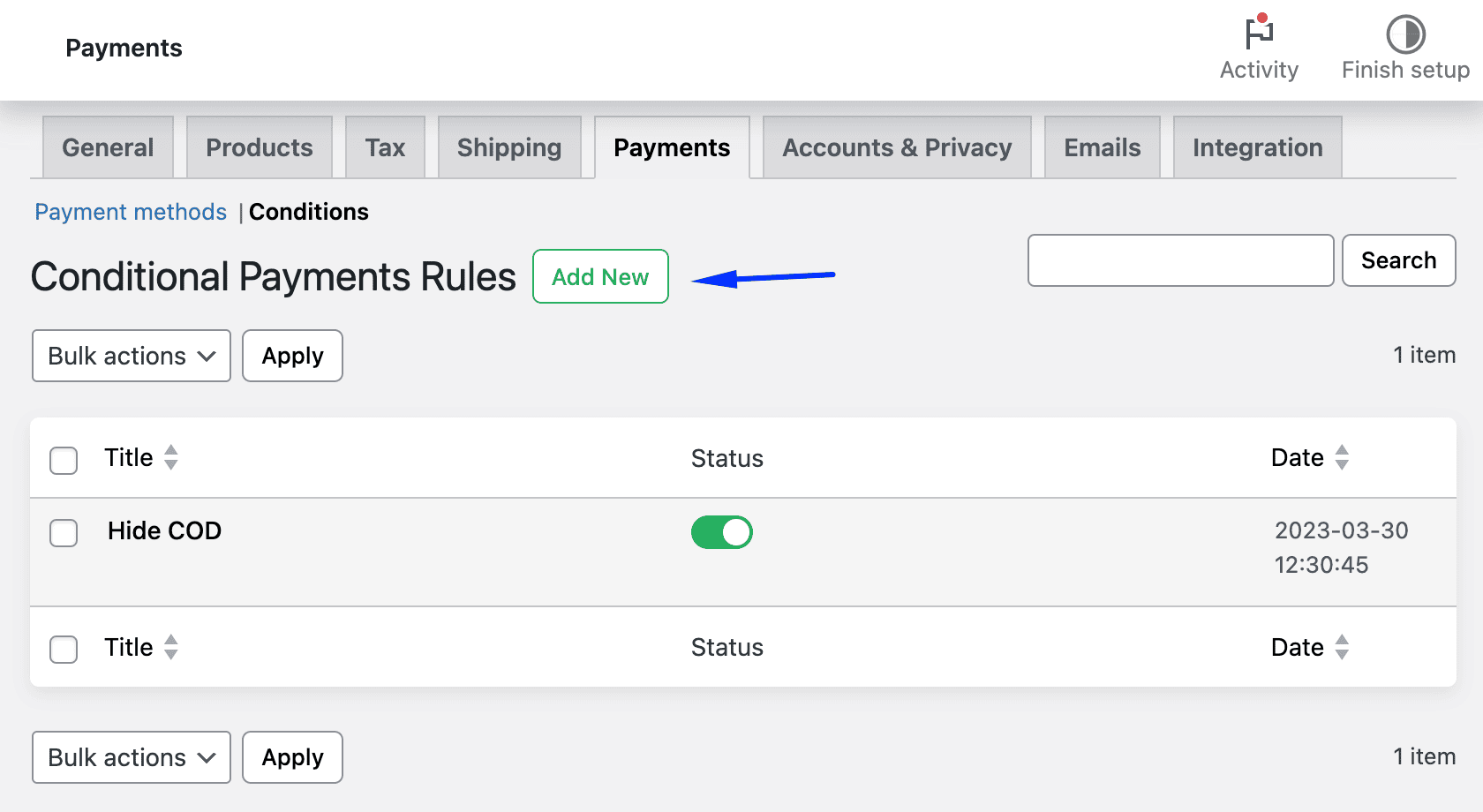1483x812 pixels.
Task: Sort rules by the Date column arrows
Action: point(1342,457)
